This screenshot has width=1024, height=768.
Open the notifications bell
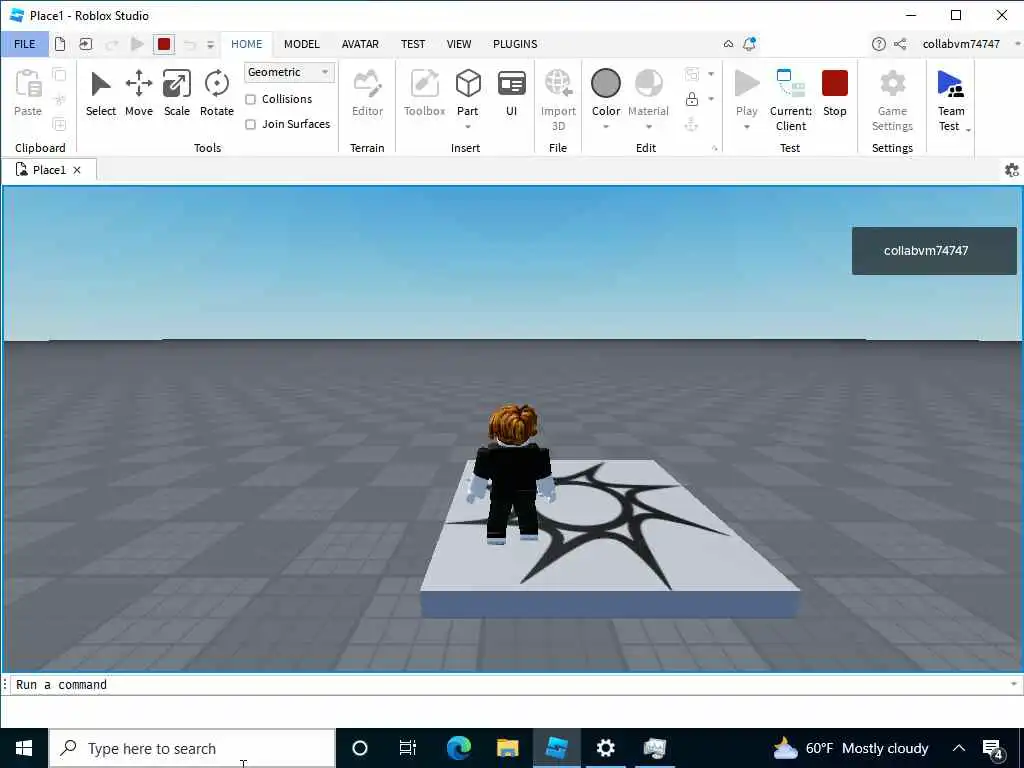pyautogui.click(x=749, y=44)
